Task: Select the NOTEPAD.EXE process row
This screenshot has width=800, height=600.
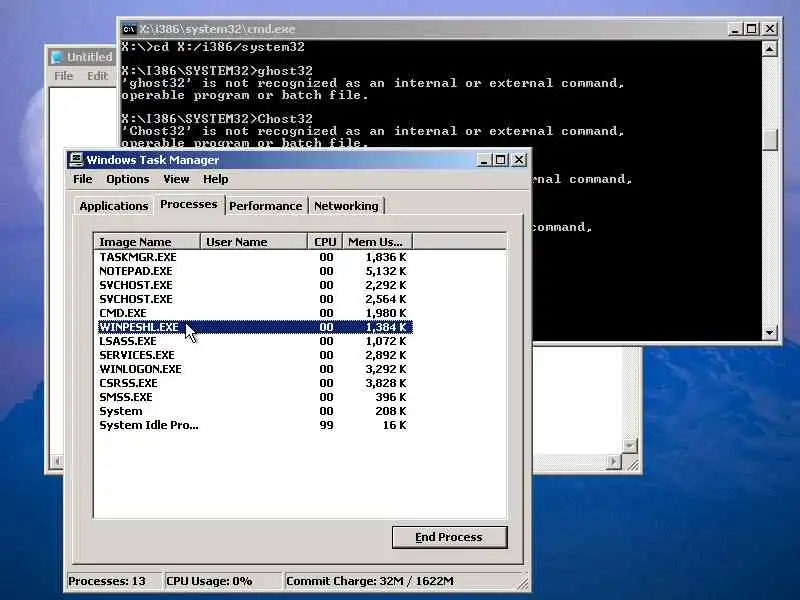Action: coord(255,271)
